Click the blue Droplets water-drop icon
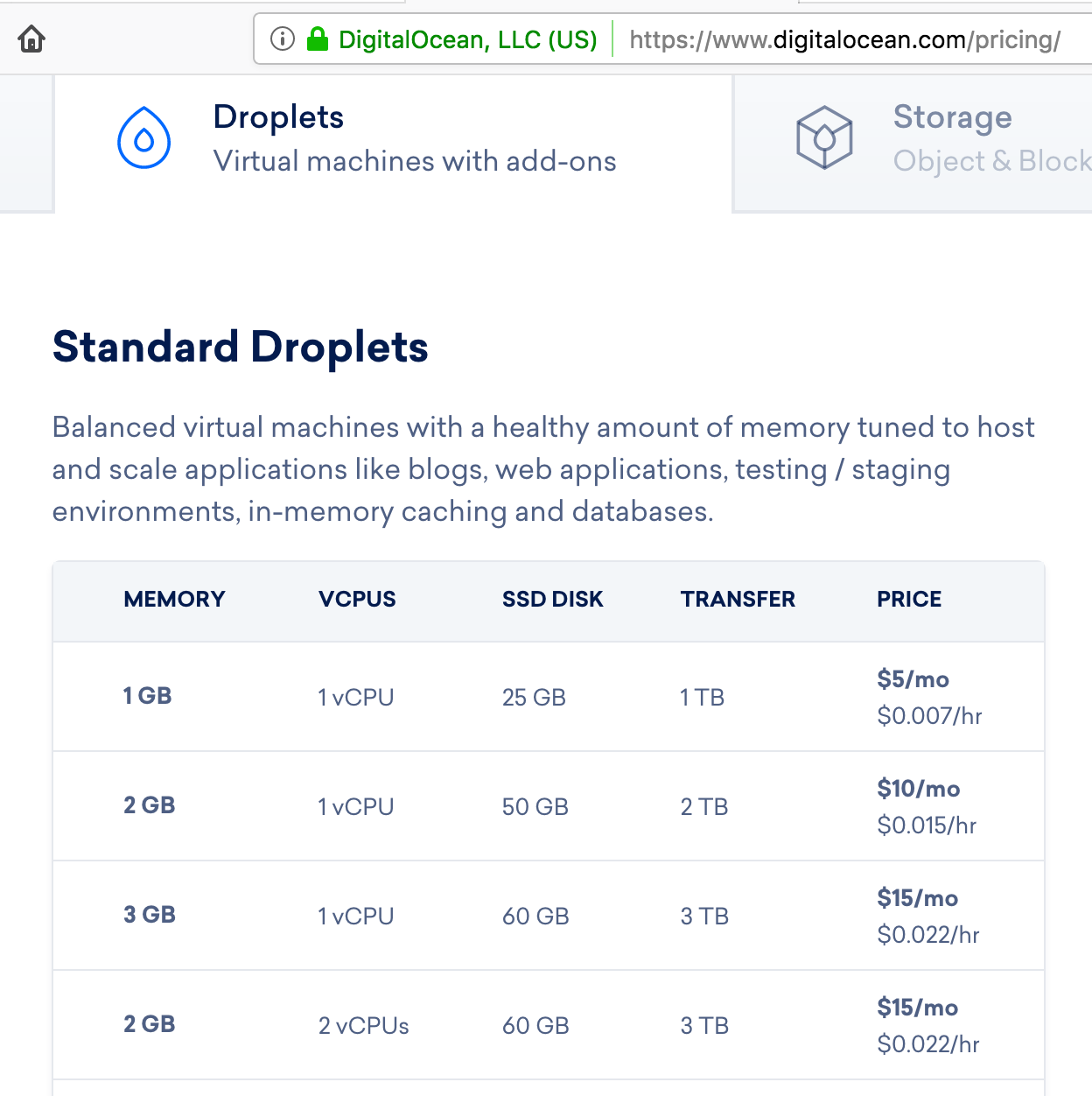Image resolution: width=1092 pixels, height=1096 pixels. pos(143,137)
